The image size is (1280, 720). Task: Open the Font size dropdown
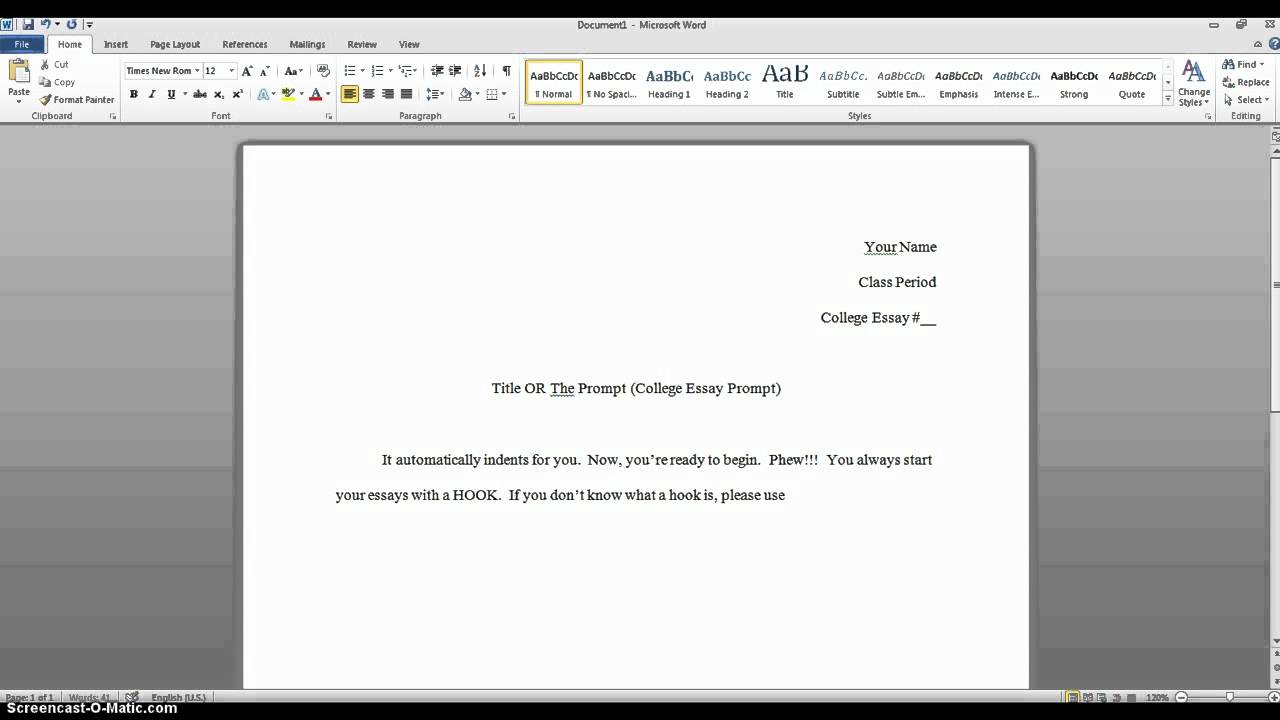click(x=229, y=70)
